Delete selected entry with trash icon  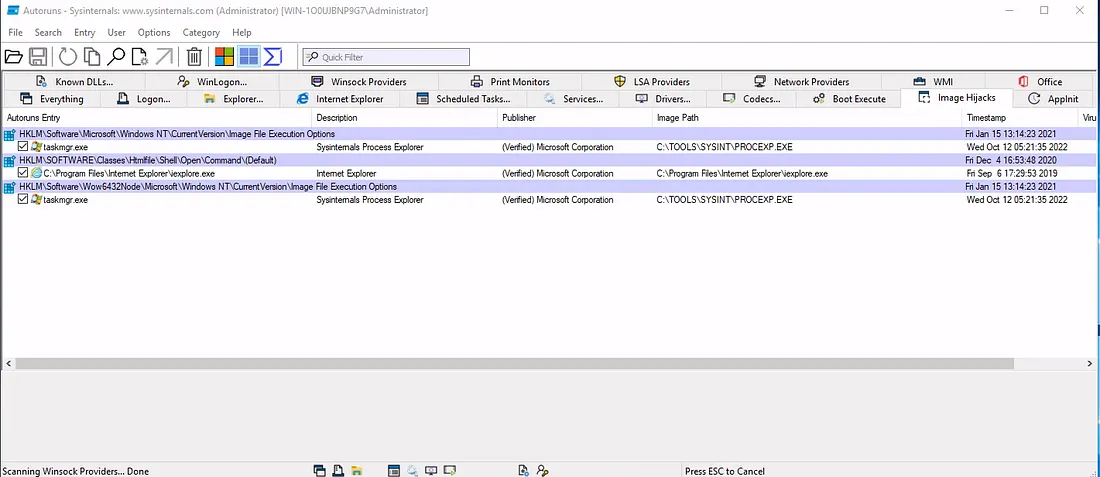coord(195,57)
